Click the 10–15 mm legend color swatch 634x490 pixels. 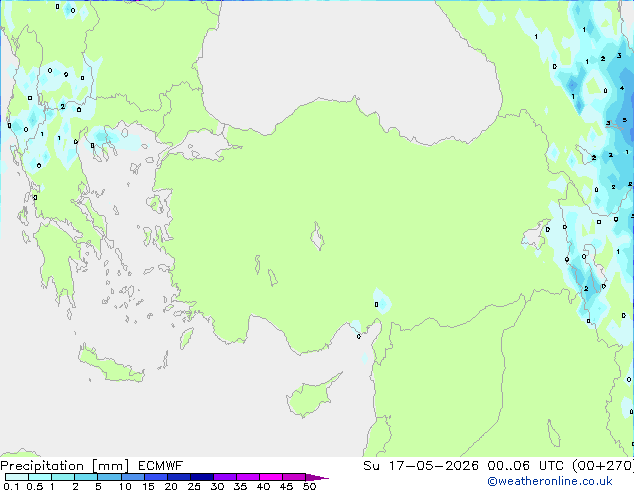(x=132, y=477)
